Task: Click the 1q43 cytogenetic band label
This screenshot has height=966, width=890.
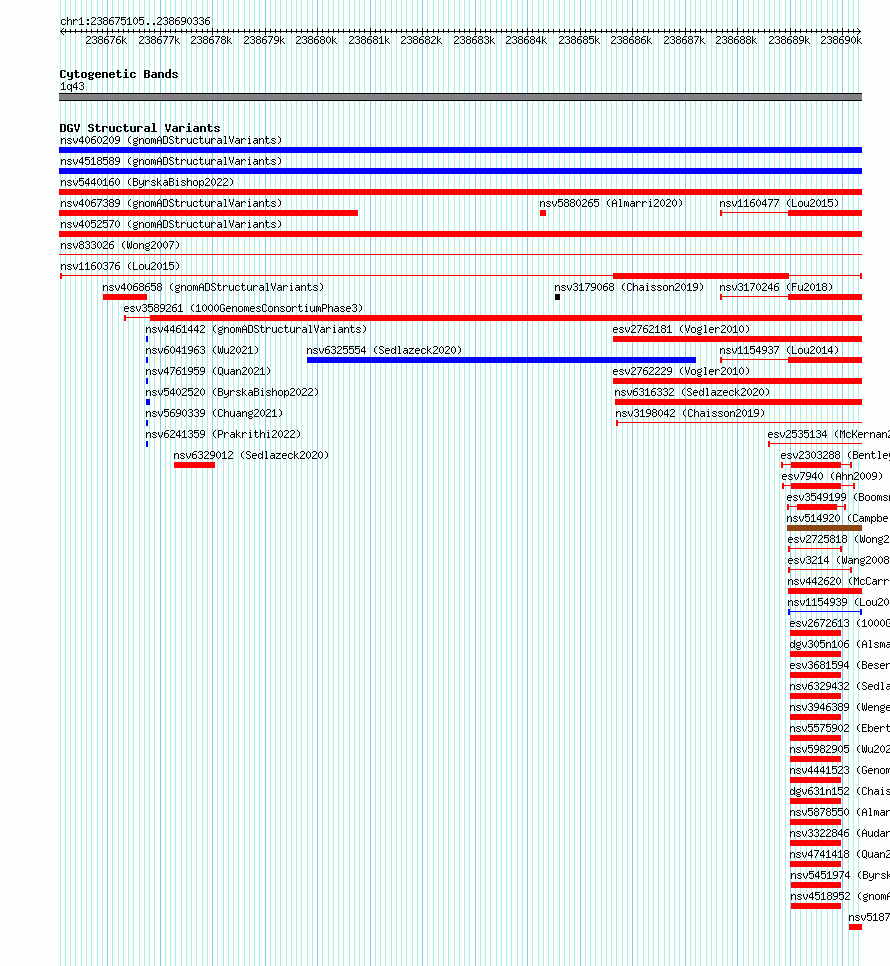Action: tap(72, 86)
